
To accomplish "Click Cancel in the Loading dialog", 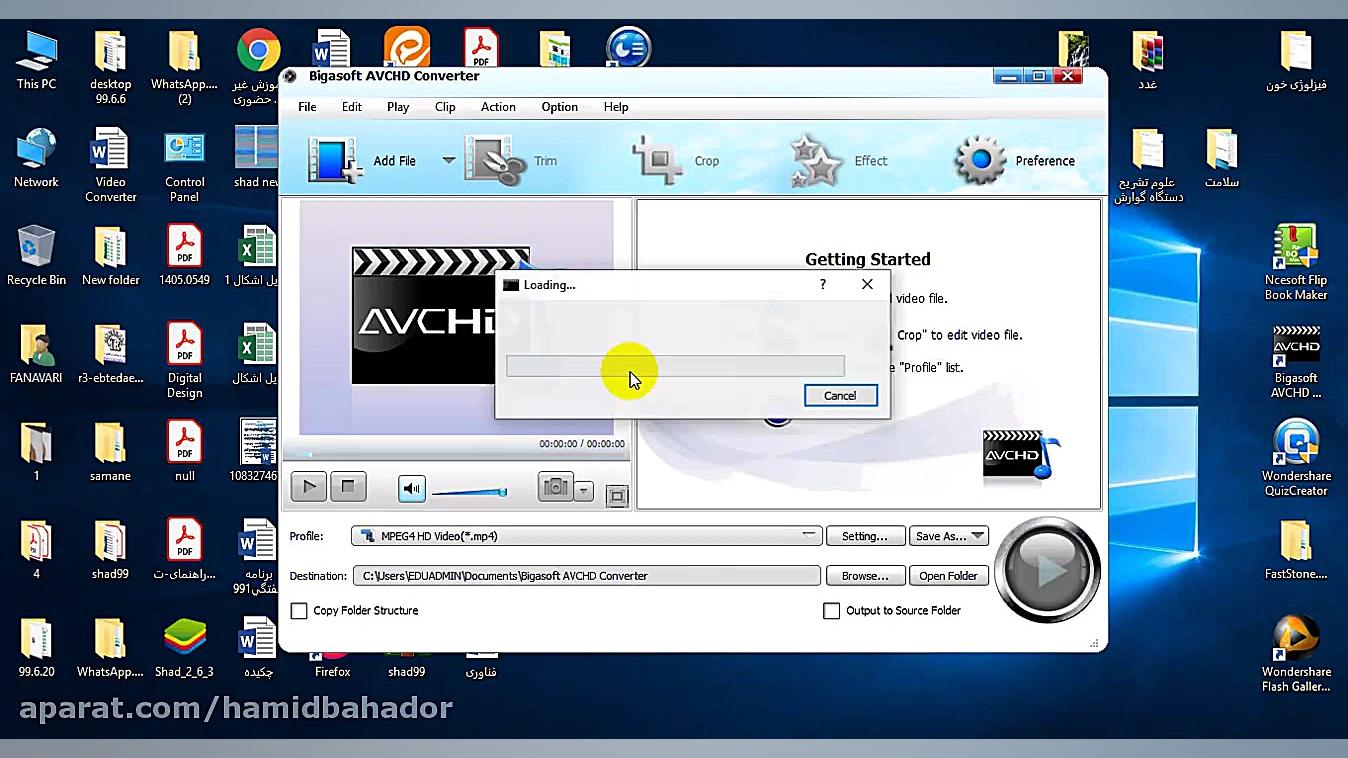I will [x=840, y=395].
